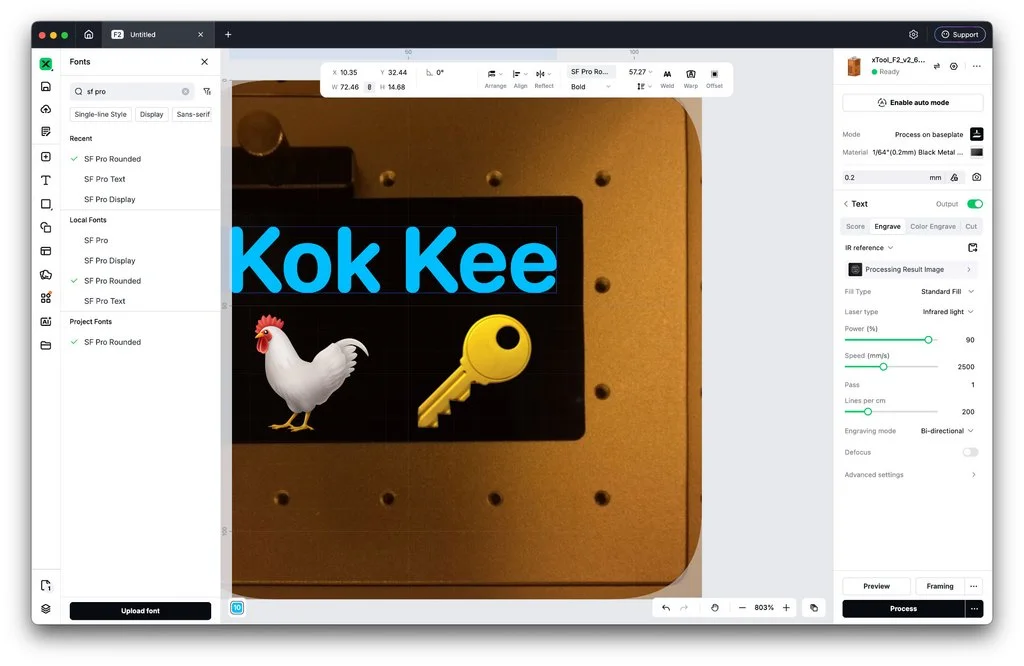This screenshot has height=666, width=1024.
Task: Click the auto-measure thickness icon
Action: point(954,178)
